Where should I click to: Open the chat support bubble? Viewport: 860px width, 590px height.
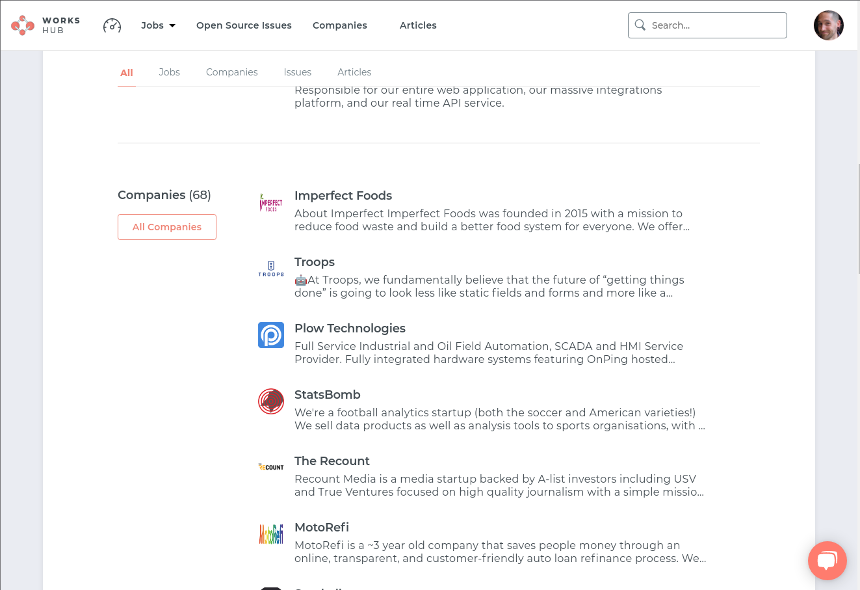[827, 561]
